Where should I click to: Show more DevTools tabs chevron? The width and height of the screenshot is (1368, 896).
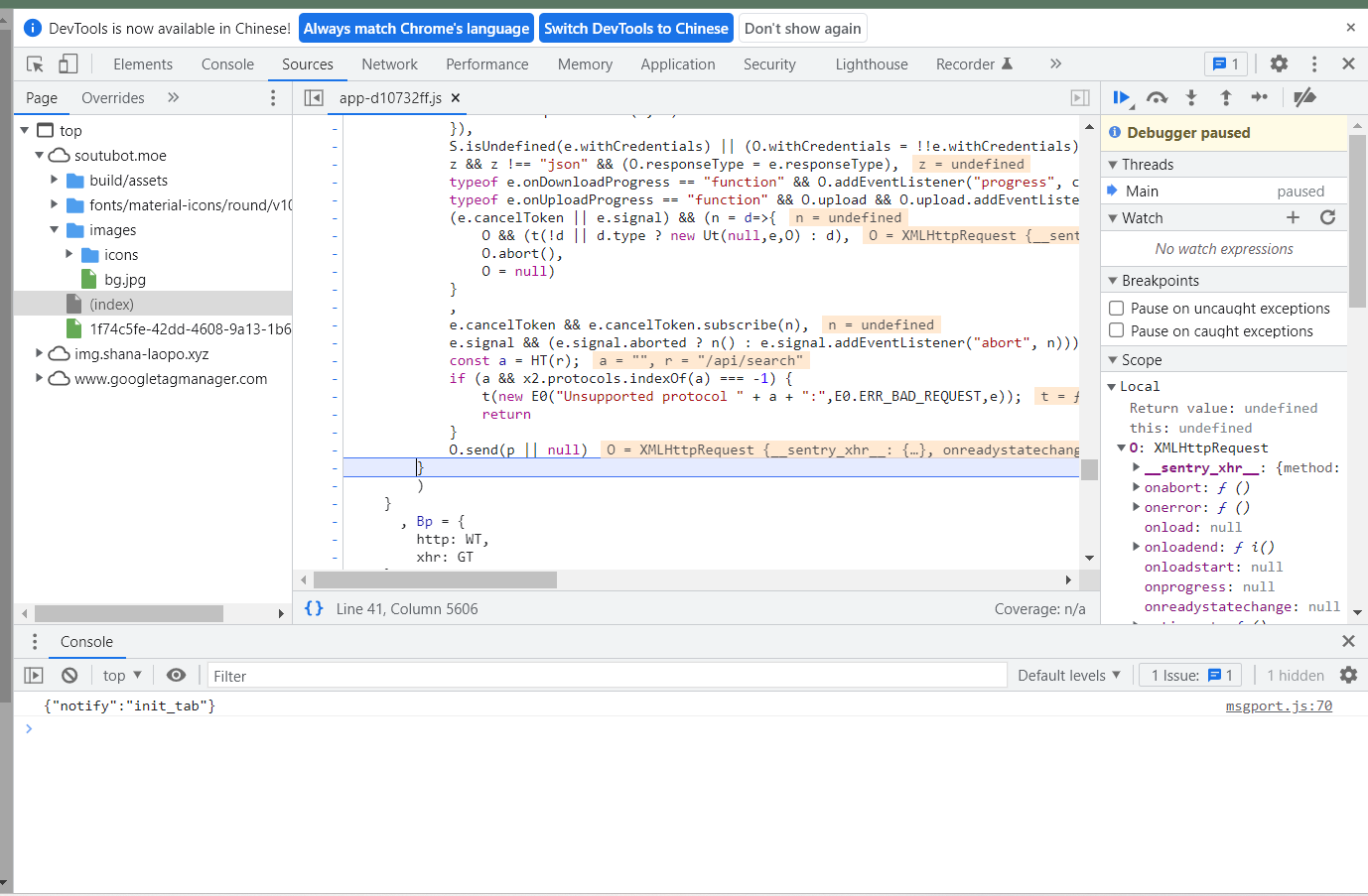[x=1055, y=64]
